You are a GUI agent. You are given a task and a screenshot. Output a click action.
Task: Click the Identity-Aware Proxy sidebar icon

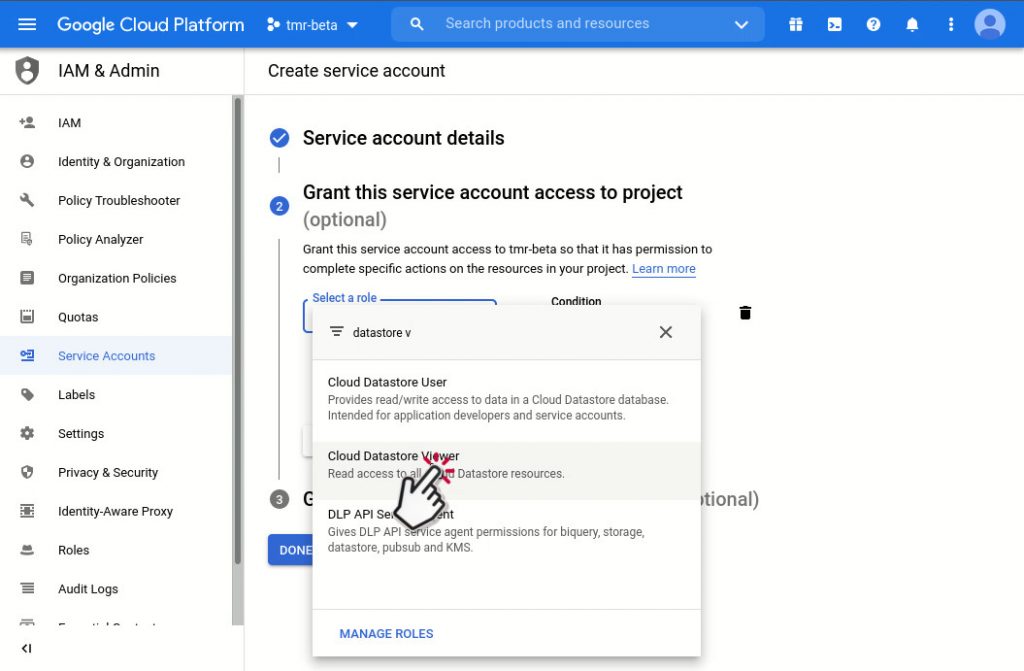pyautogui.click(x=27, y=511)
